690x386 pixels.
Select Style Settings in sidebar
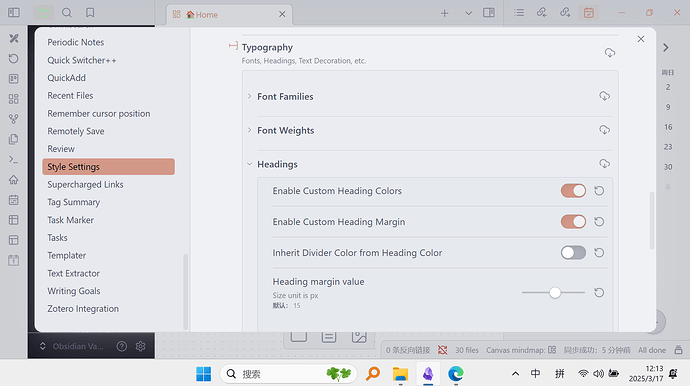click(x=109, y=167)
